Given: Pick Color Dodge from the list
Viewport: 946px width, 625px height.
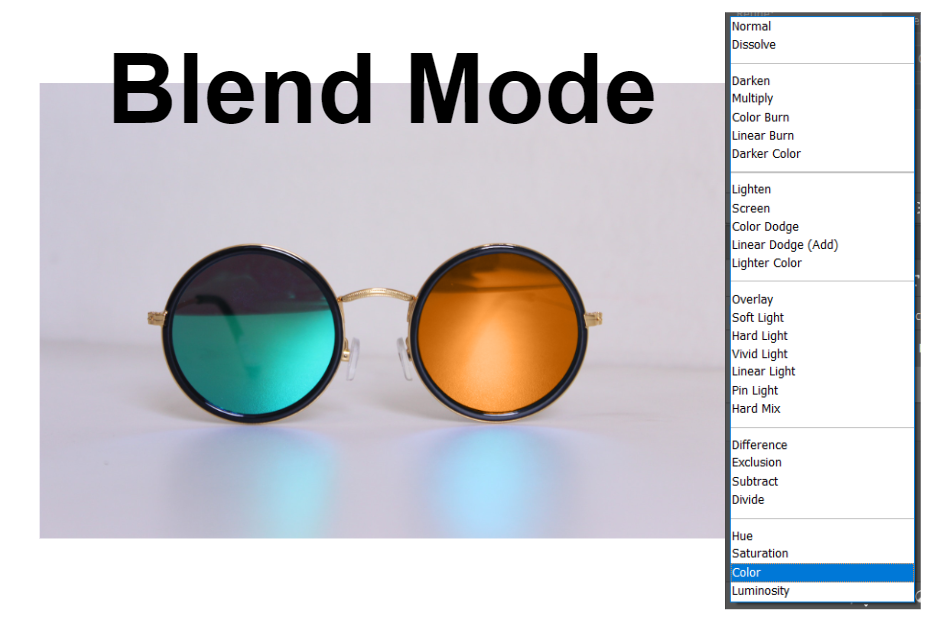Looking at the screenshot, I should 822,227.
